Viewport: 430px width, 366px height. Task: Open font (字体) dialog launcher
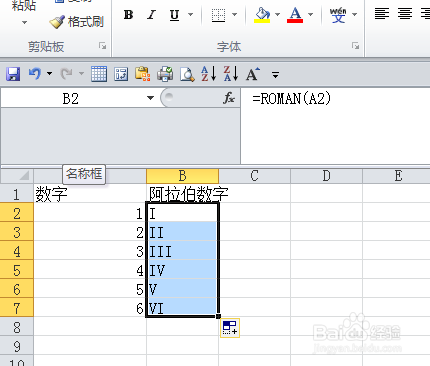(x=356, y=46)
